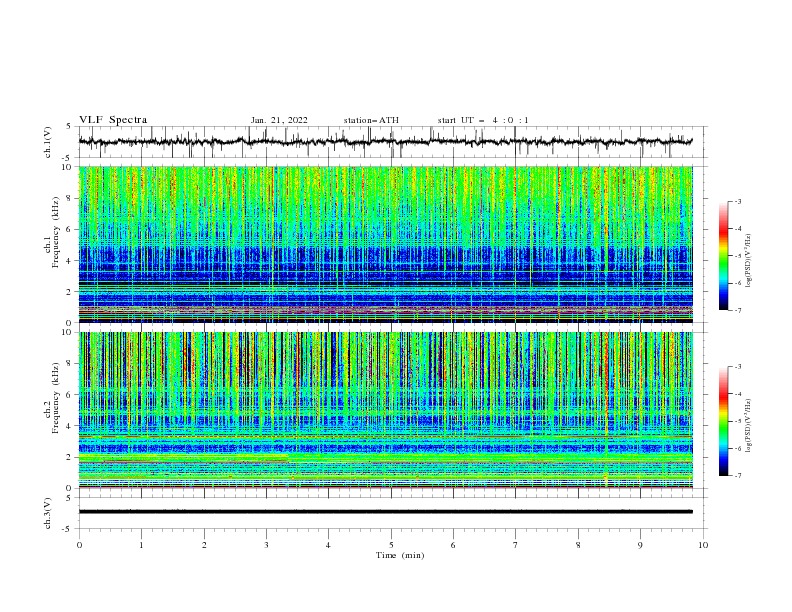
Task: Click the 'station=ATH' label
Action: [x=371, y=120]
